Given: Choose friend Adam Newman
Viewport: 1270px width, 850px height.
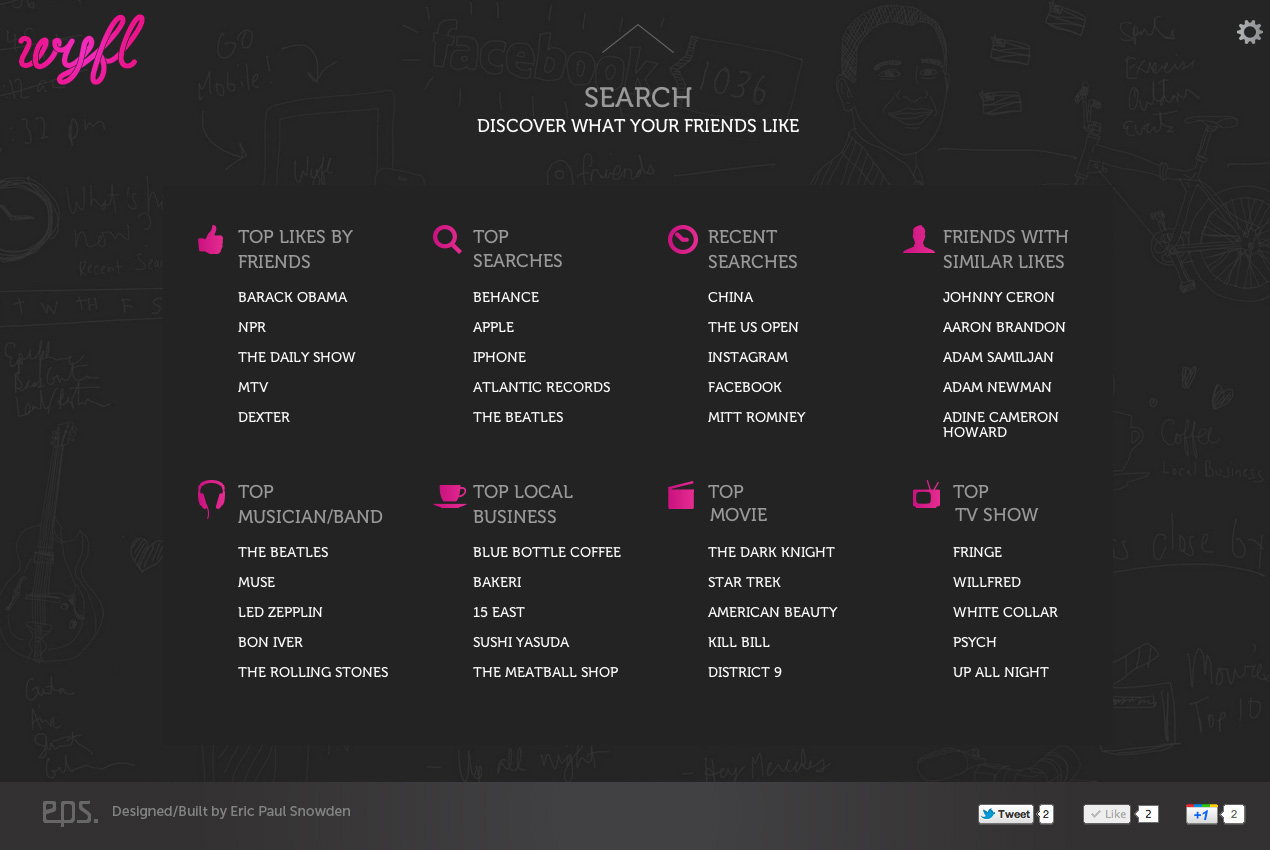Looking at the screenshot, I should (x=997, y=387).
